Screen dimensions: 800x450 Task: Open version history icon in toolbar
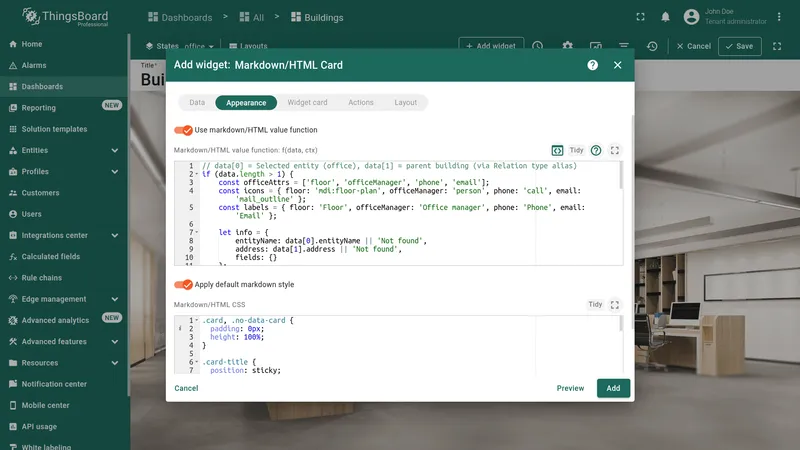tap(652, 46)
